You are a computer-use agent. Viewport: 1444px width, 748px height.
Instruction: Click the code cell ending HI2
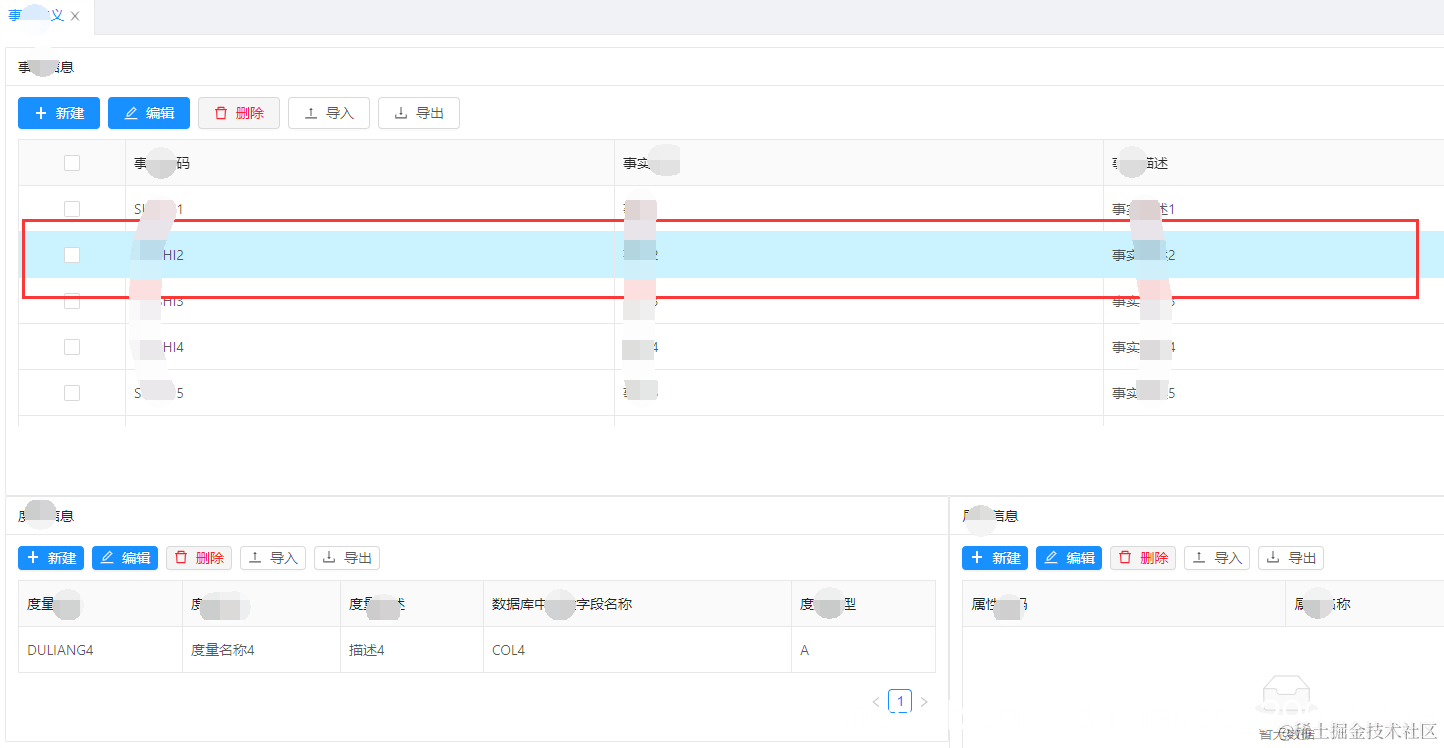click(370, 255)
